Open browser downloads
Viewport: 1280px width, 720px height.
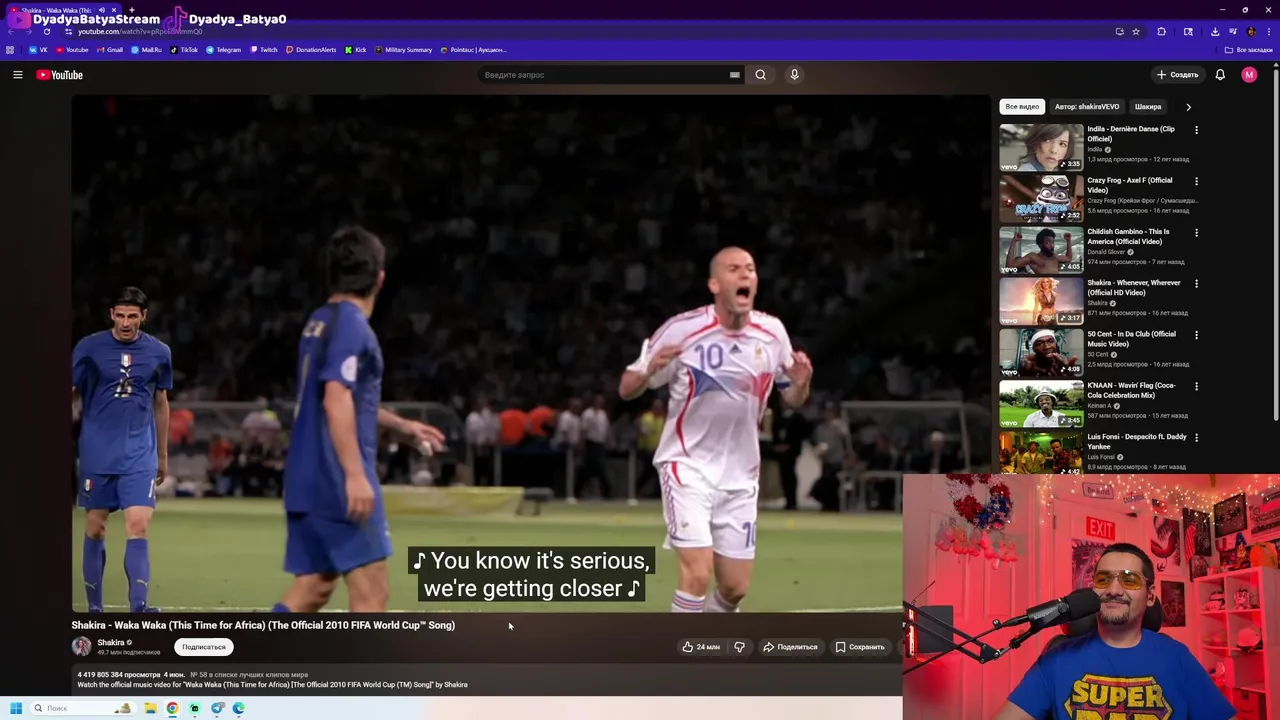pos(1215,31)
